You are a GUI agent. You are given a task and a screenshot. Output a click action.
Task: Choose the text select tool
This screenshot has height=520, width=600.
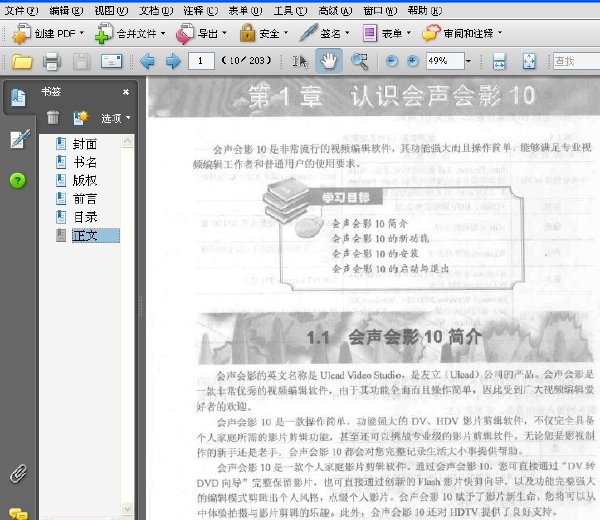pyautogui.click(x=300, y=61)
